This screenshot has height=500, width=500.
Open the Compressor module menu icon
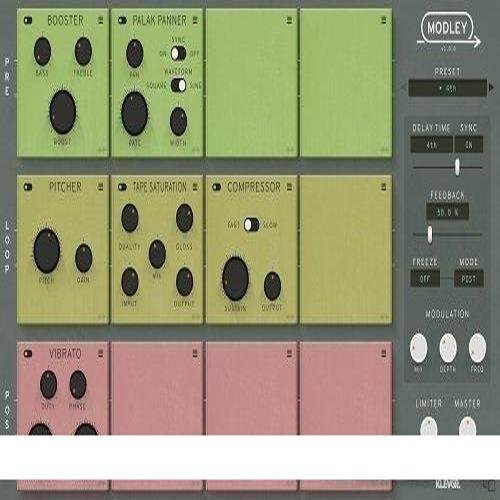pyautogui.click(x=289, y=187)
